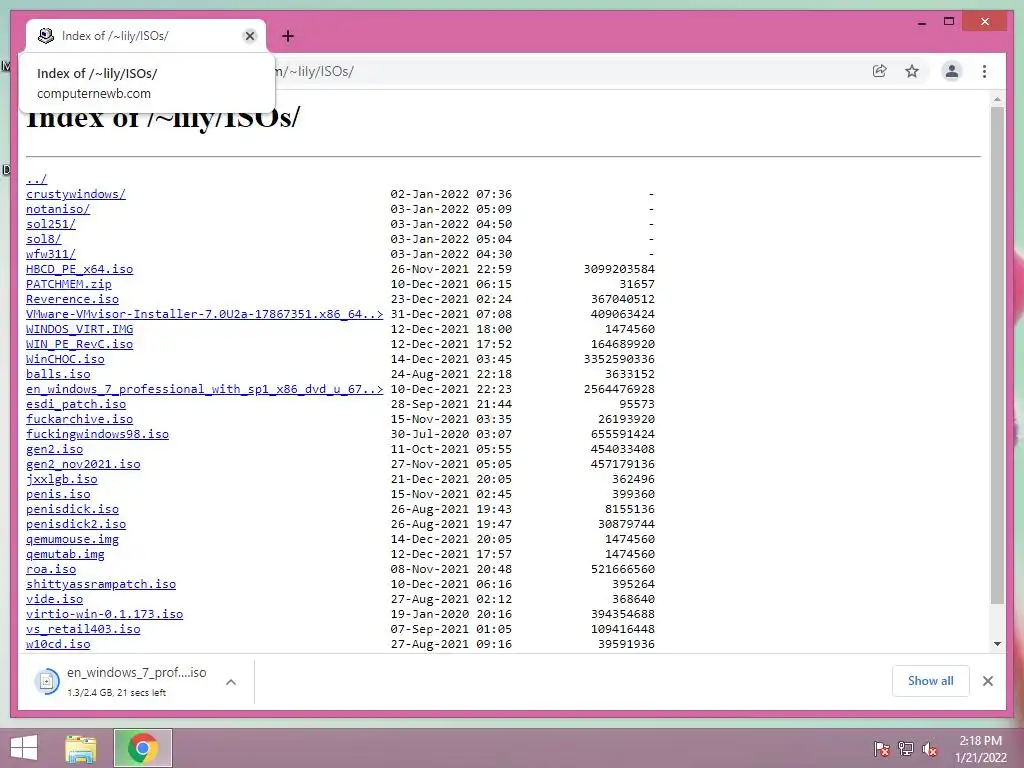Click the vertical scrollbar thumb

click(997, 355)
